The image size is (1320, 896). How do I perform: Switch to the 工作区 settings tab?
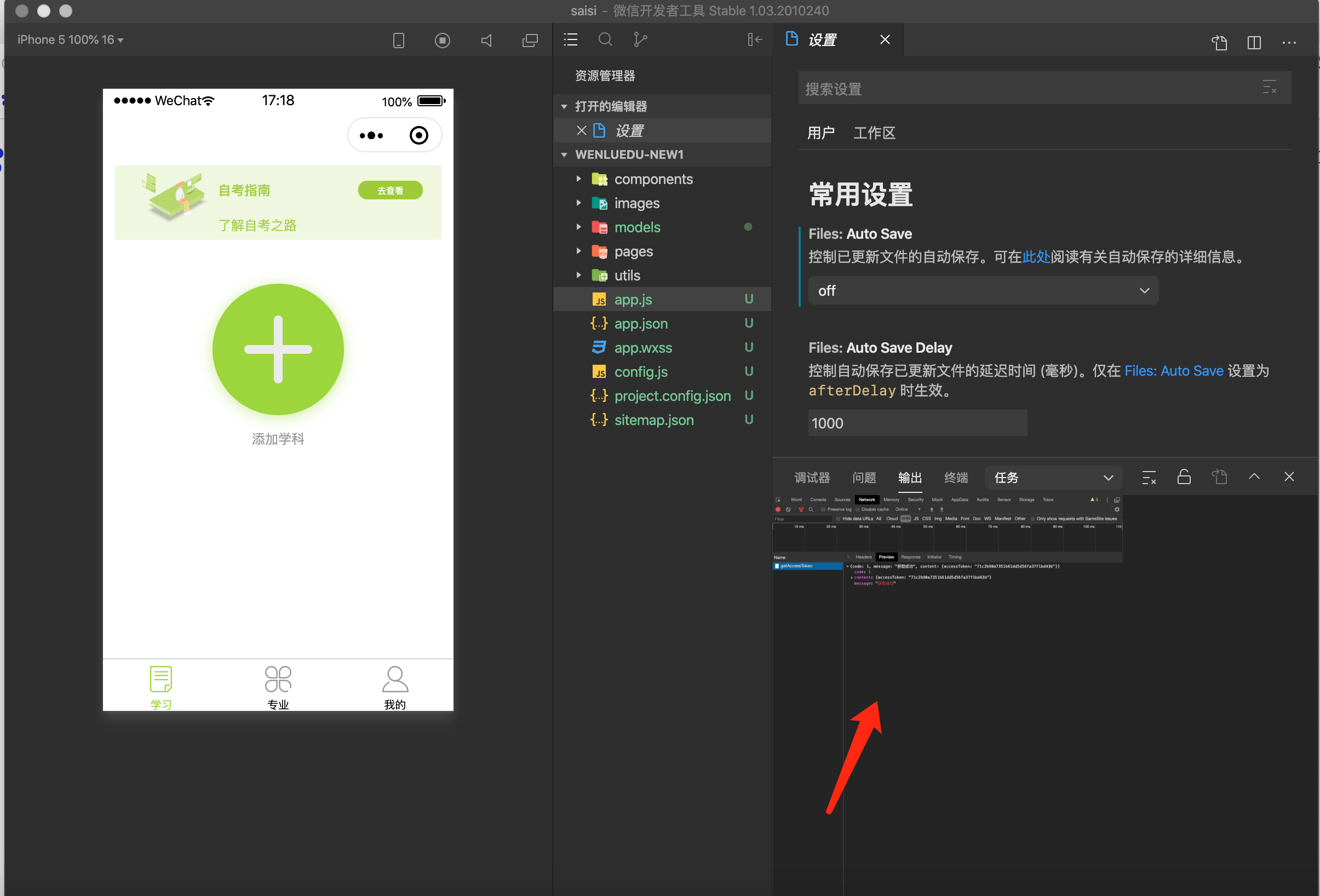click(874, 134)
